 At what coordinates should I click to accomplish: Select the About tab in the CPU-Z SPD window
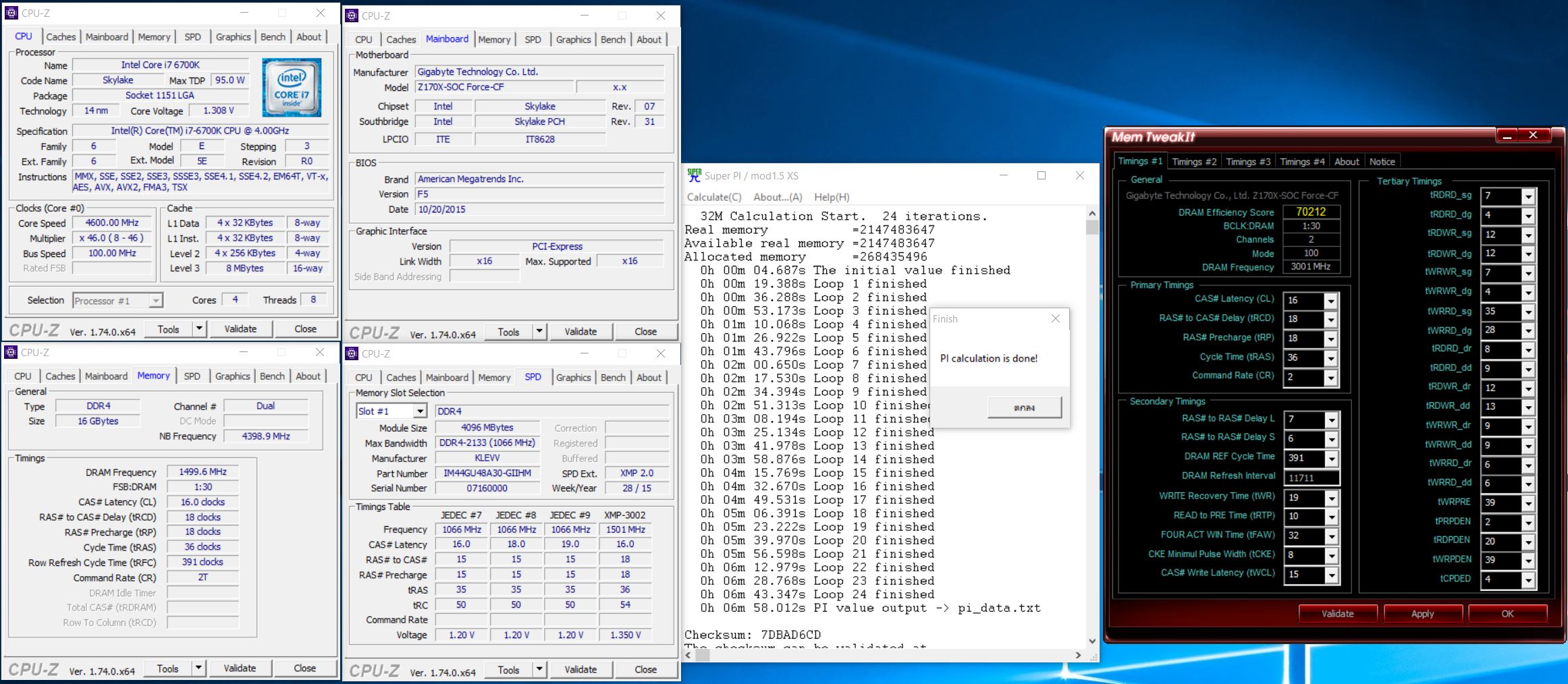pos(649,378)
